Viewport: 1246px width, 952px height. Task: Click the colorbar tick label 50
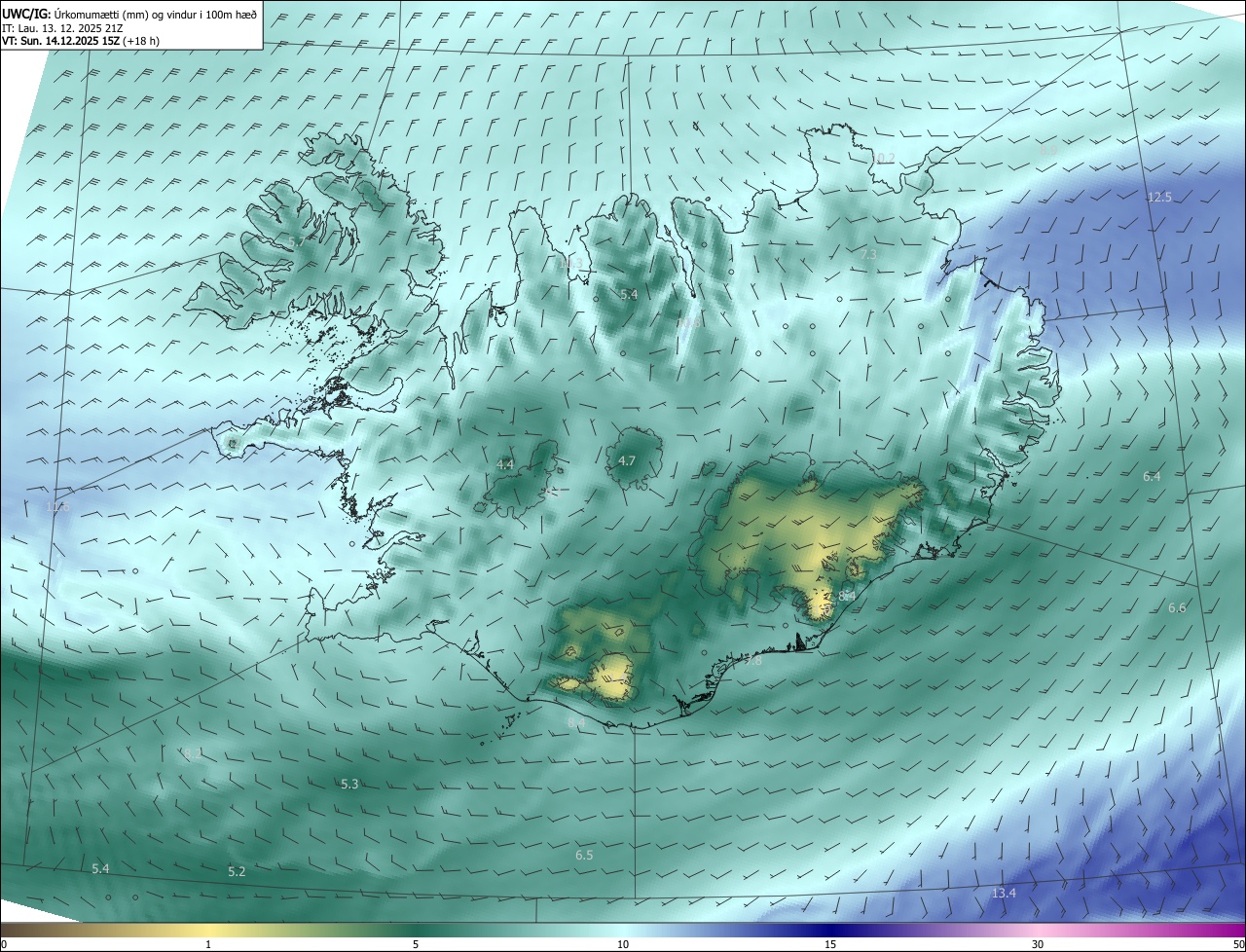(x=1238, y=944)
